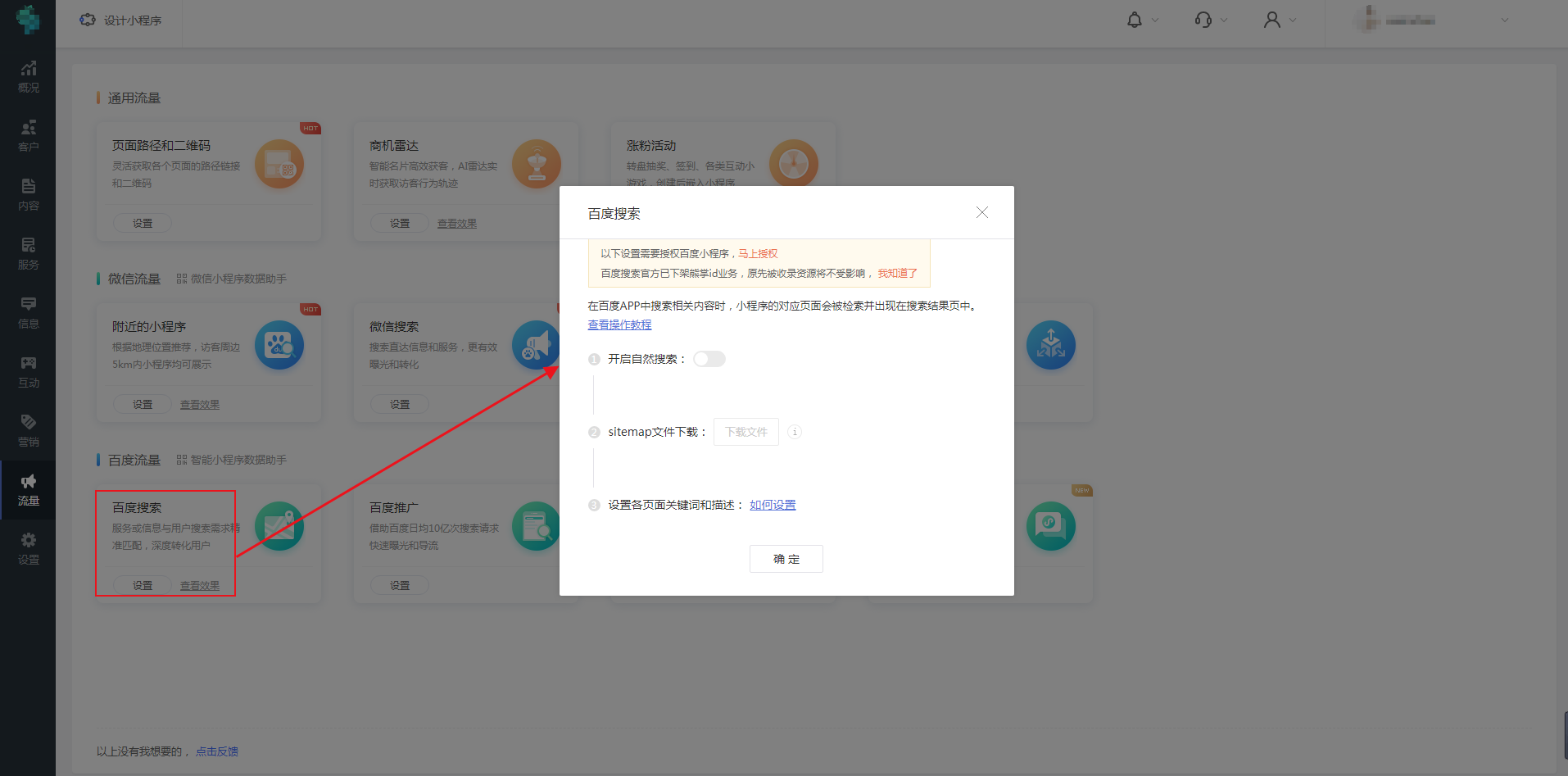This screenshot has width=1568, height=776.
Task: Open 查看效果 on the 百度搜索 card
Action: click(x=200, y=586)
